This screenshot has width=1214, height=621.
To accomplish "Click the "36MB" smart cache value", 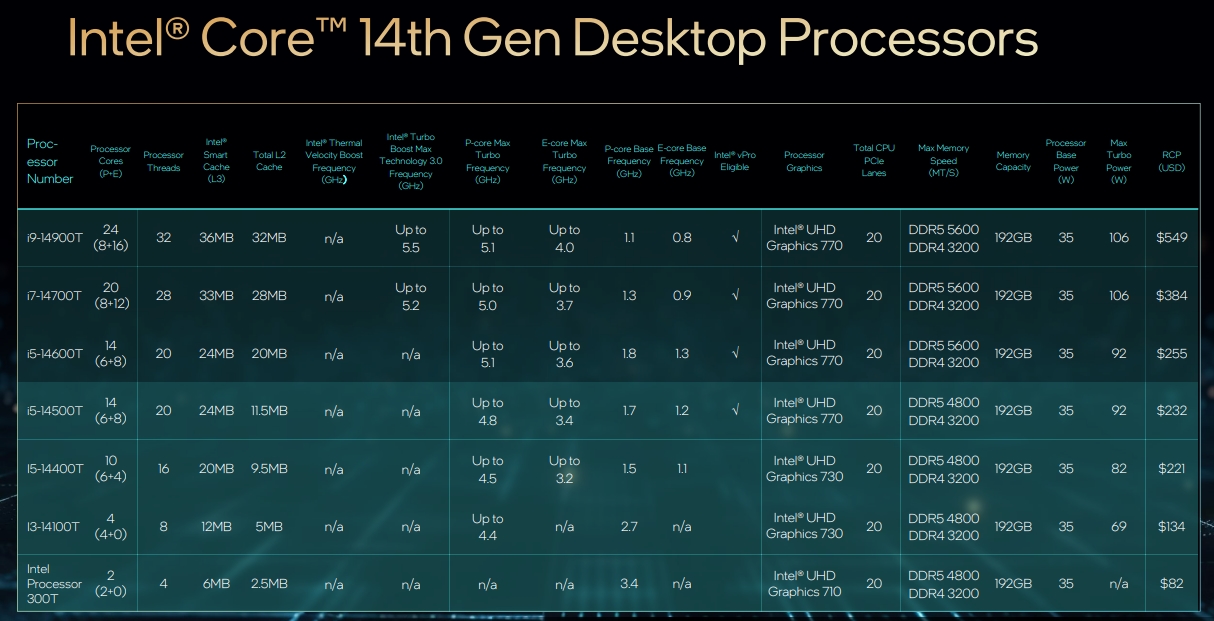I will (x=216, y=238).
